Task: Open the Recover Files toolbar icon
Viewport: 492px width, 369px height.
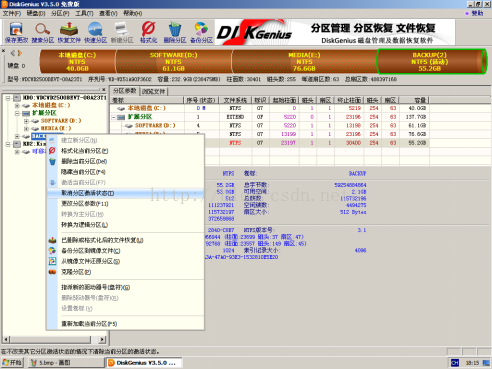Action: click(x=69, y=32)
